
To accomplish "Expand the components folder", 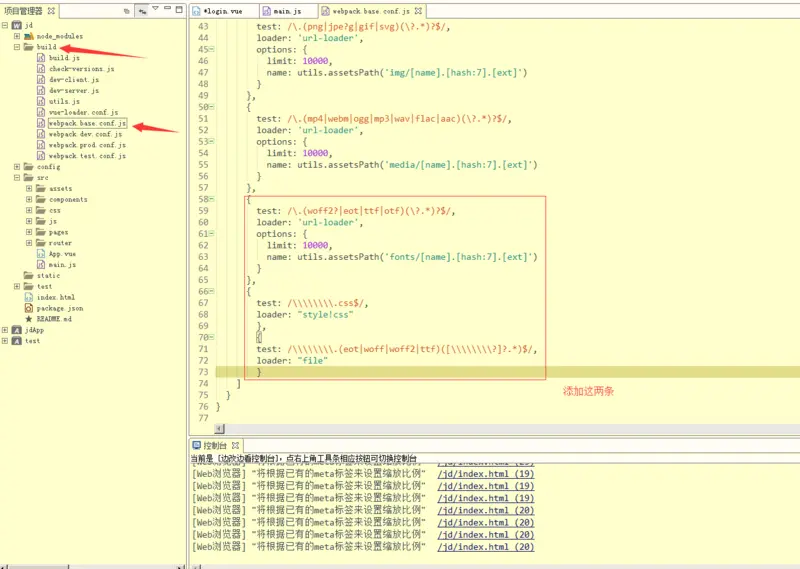I will [x=29, y=199].
